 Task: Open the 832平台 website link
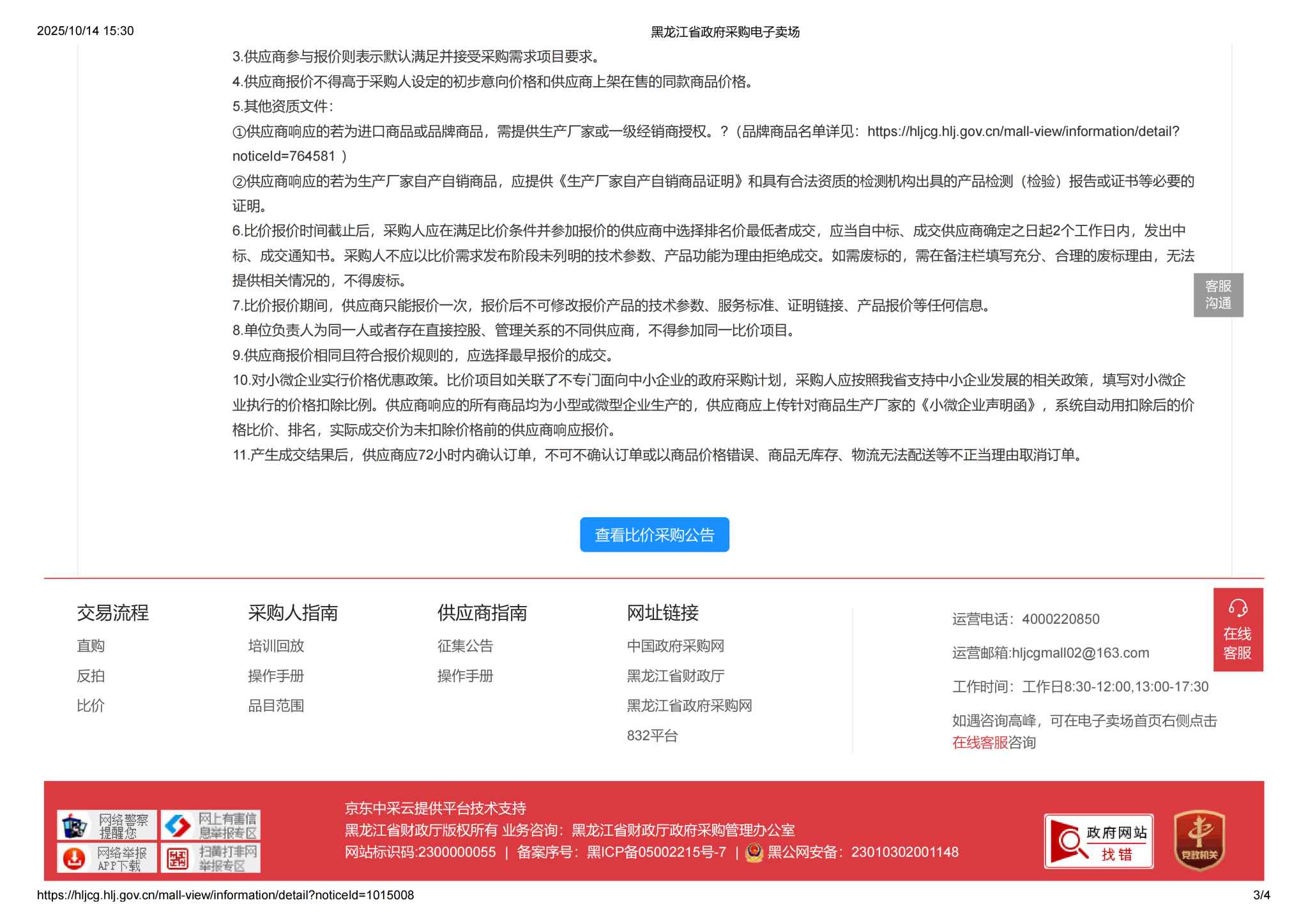pyautogui.click(x=652, y=736)
